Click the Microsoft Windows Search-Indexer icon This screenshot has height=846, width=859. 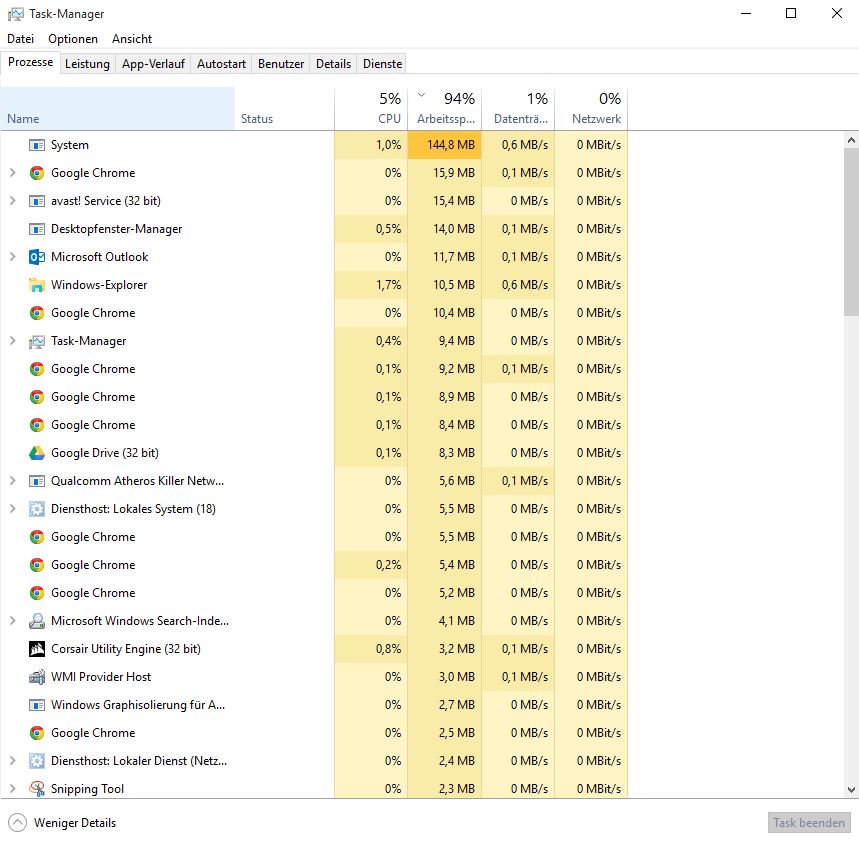click(37, 621)
